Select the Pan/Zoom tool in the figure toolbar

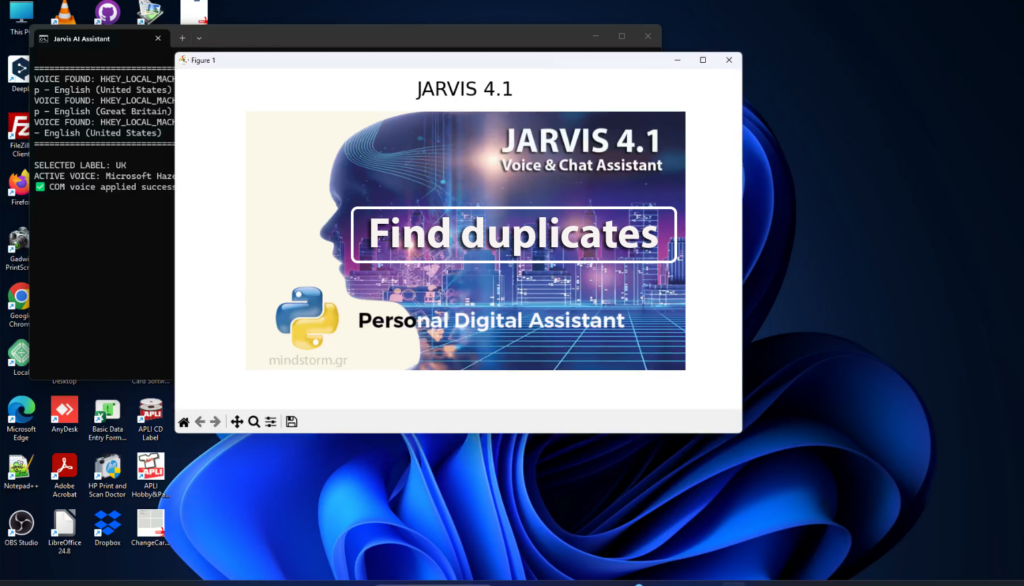pyautogui.click(x=236, y=421)
